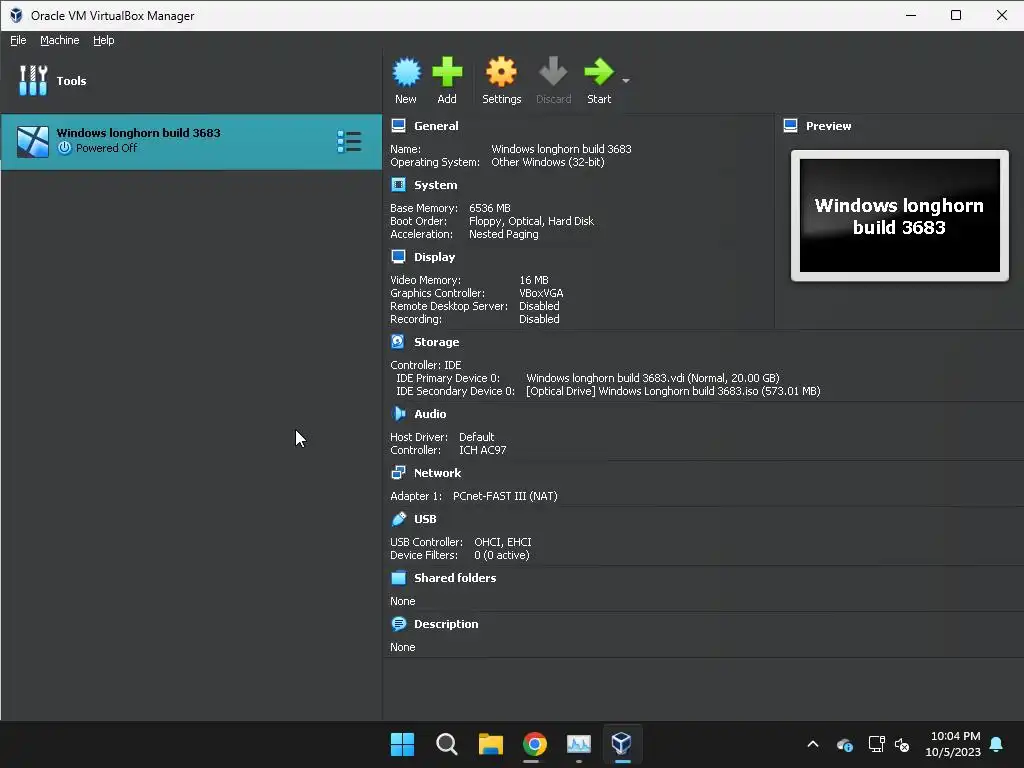Click the Add machine green plus icon
This screenshot has width=1024, height=768.
(x=447, y=72)
